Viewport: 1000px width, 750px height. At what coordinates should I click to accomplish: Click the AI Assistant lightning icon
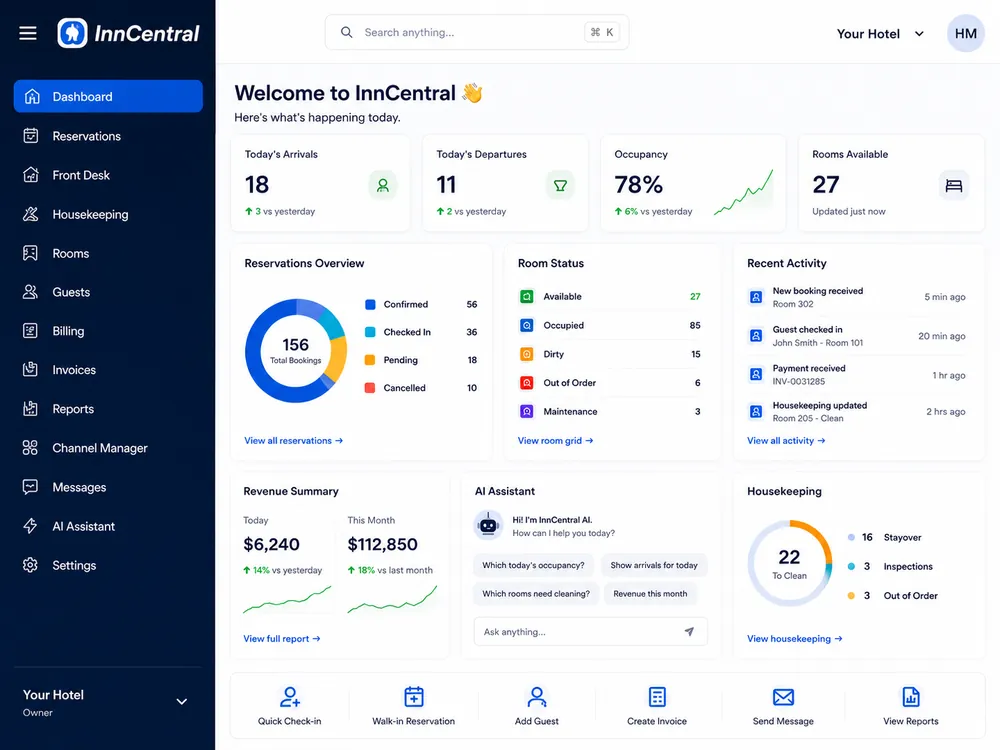pos(31,526)
